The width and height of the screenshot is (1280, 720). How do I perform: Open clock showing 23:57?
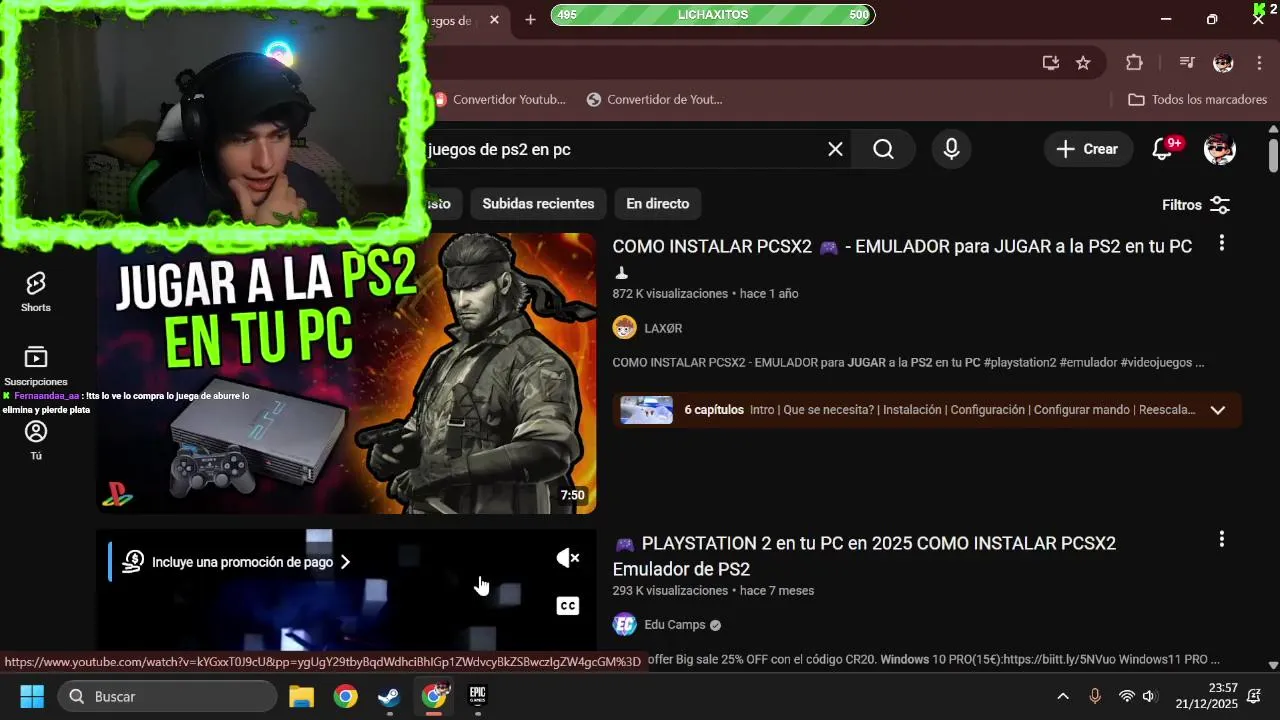point(1207,696)
